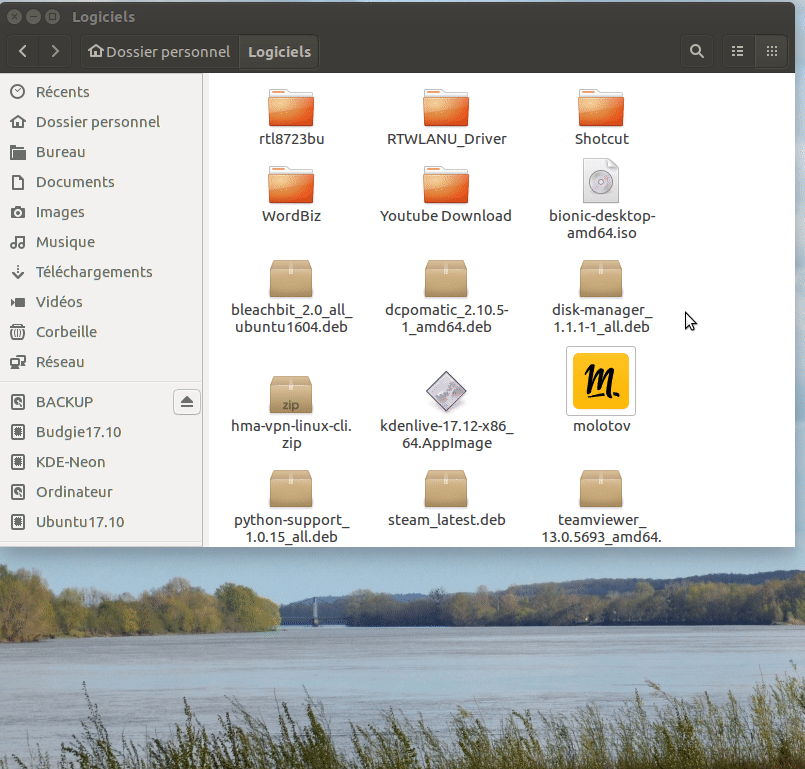Select the kdenlive-17.12-x86_64.AppImage file
805x769 pixels.
tap(446, 411)
